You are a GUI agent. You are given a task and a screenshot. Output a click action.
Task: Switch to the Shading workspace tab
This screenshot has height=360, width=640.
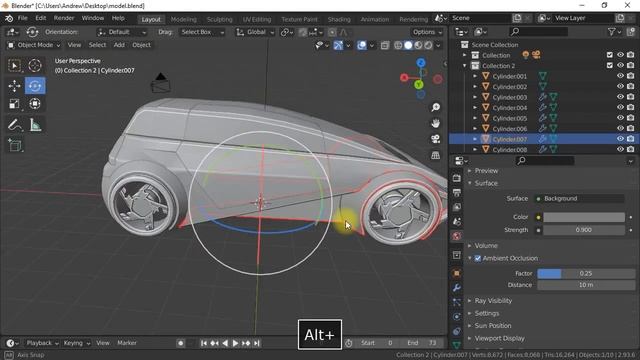tap(339, 19)
